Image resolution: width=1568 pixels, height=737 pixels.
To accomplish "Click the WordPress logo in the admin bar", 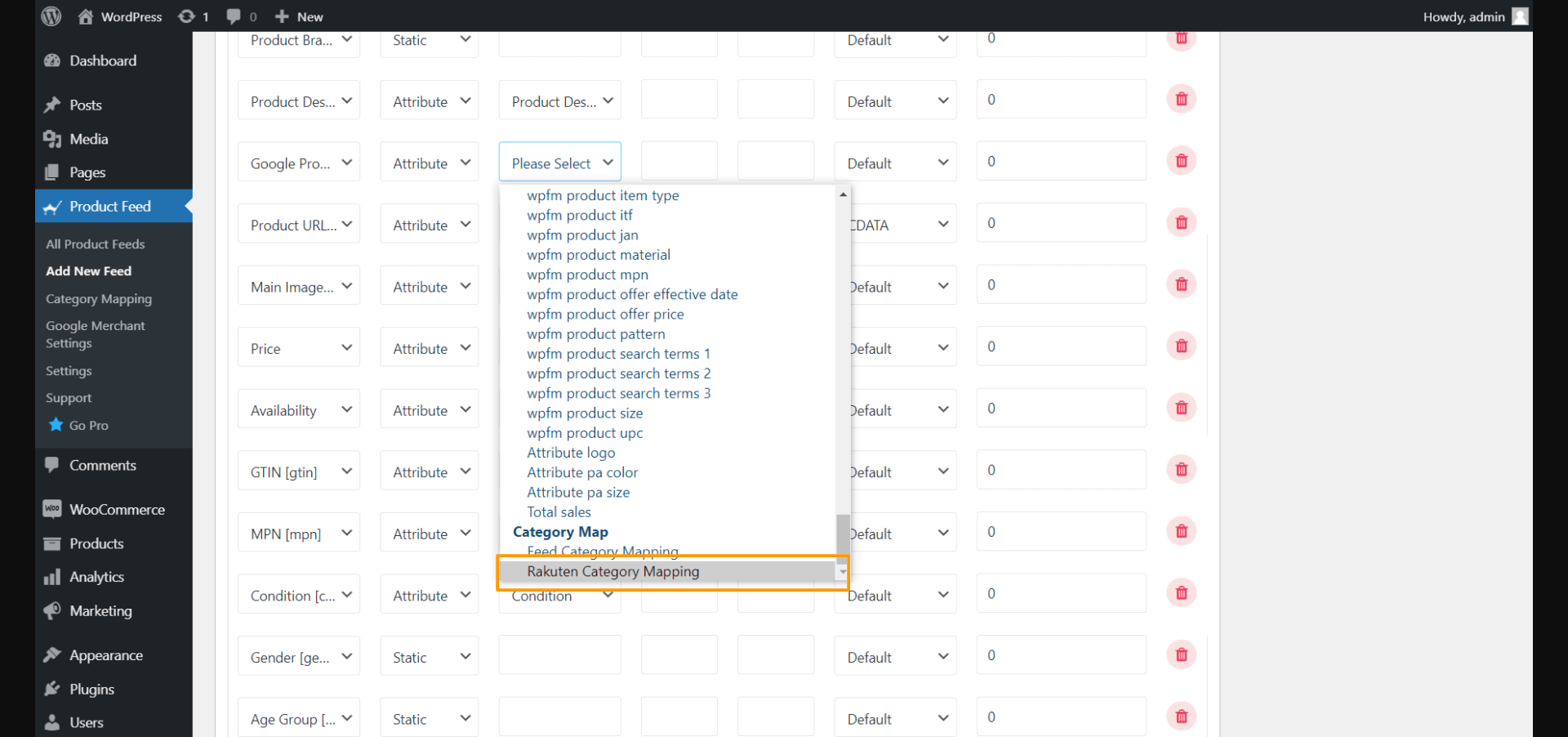I will pos(51,16).
